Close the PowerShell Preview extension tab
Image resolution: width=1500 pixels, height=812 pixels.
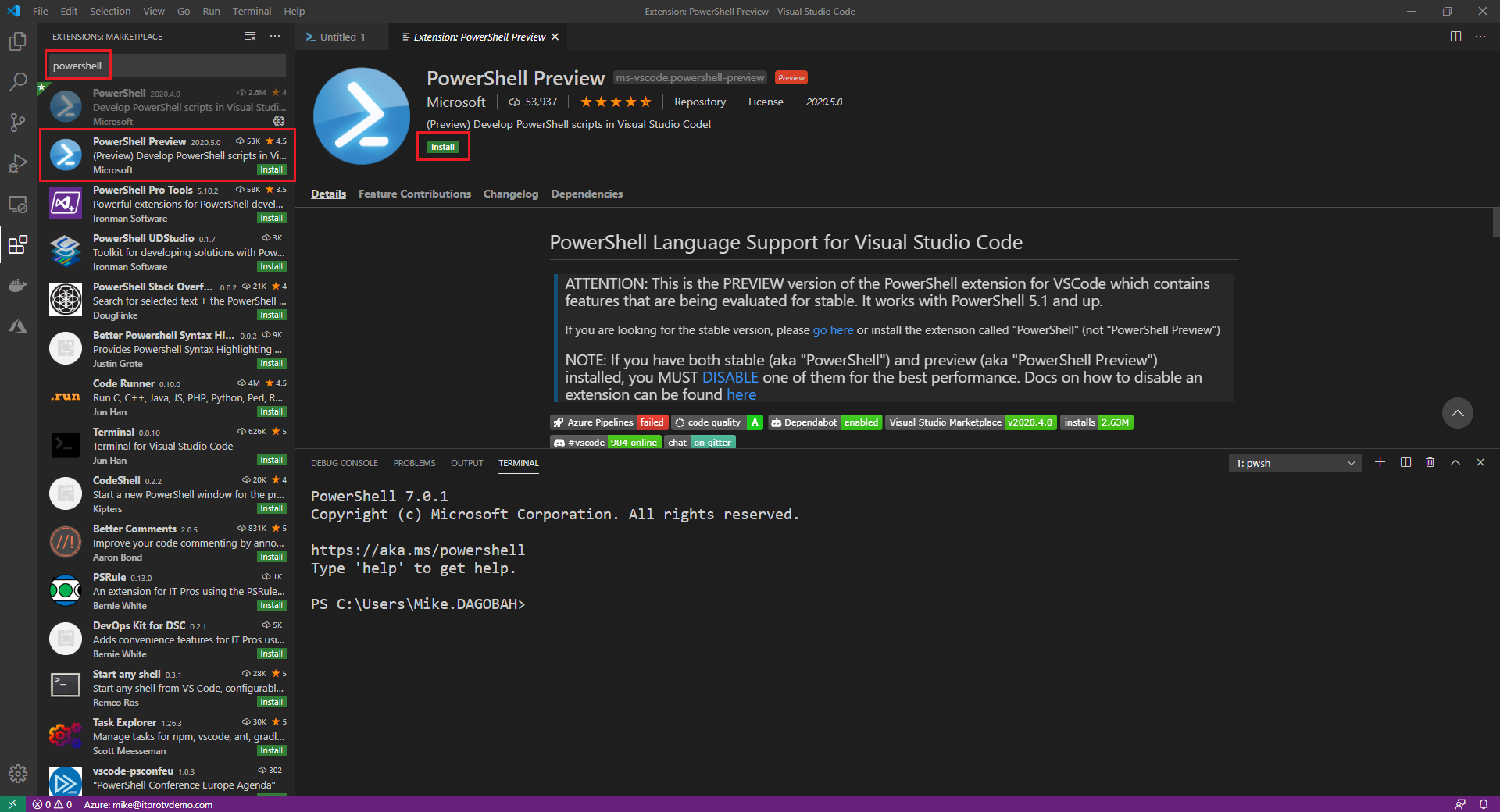point(555,37)
